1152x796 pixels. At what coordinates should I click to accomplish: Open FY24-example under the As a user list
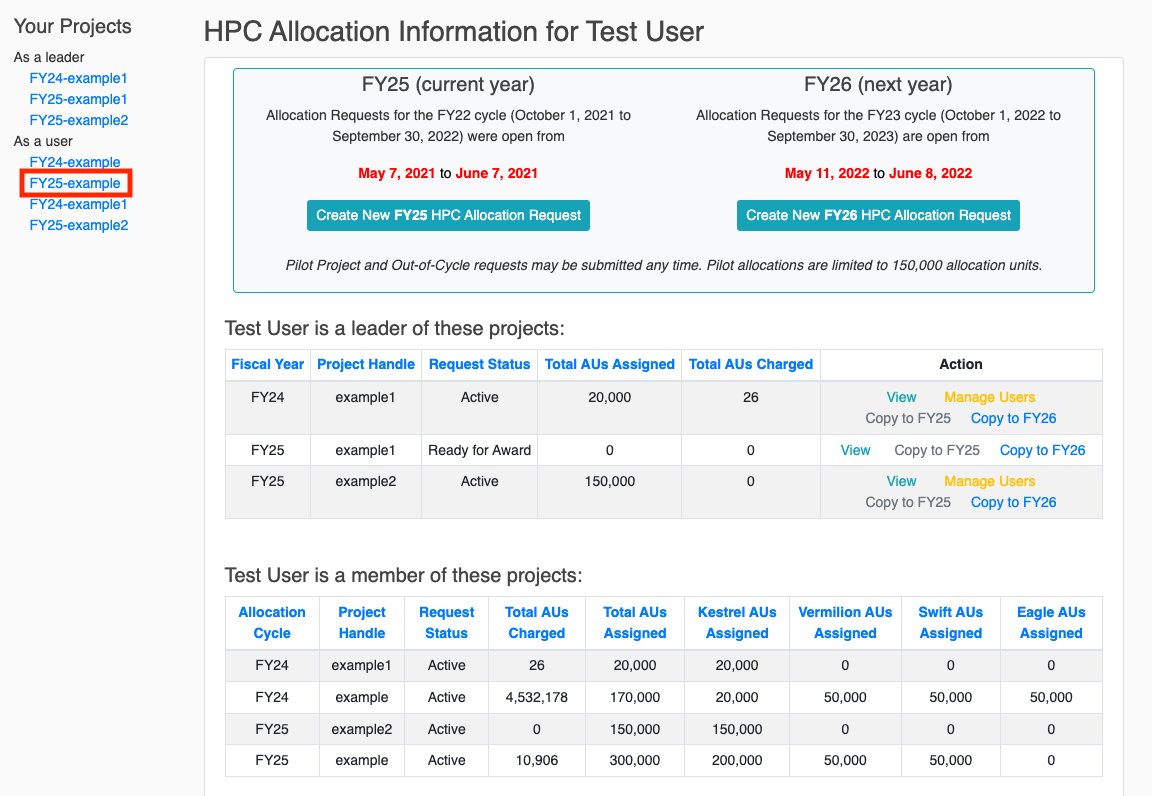pos(75,162)
